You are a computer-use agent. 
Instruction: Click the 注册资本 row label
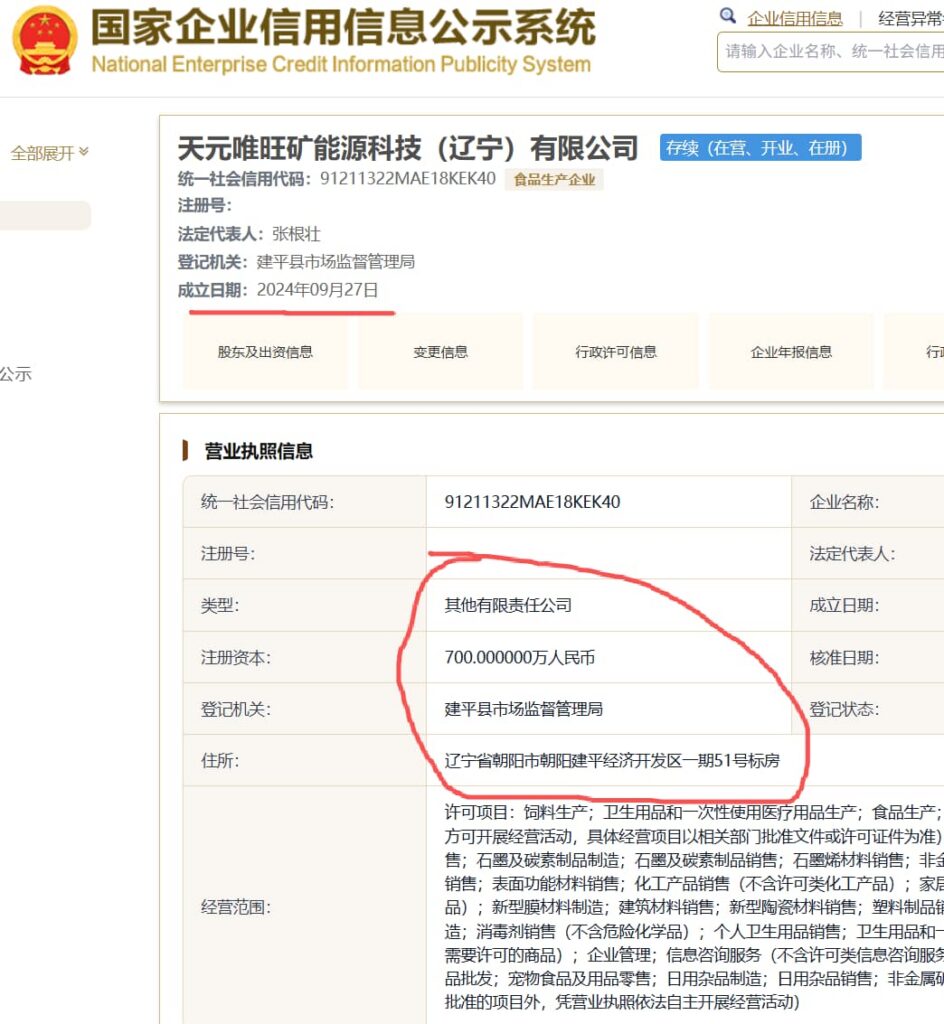(x=236, y=657)
